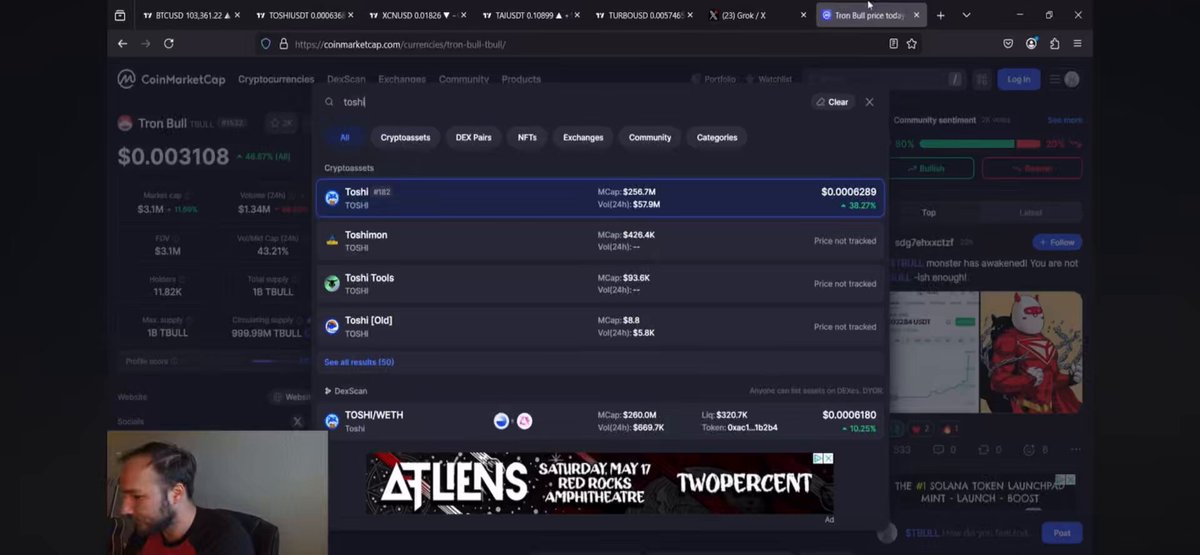Open See more community sentiment link
1200x555 pixels.
point(1065,120)
